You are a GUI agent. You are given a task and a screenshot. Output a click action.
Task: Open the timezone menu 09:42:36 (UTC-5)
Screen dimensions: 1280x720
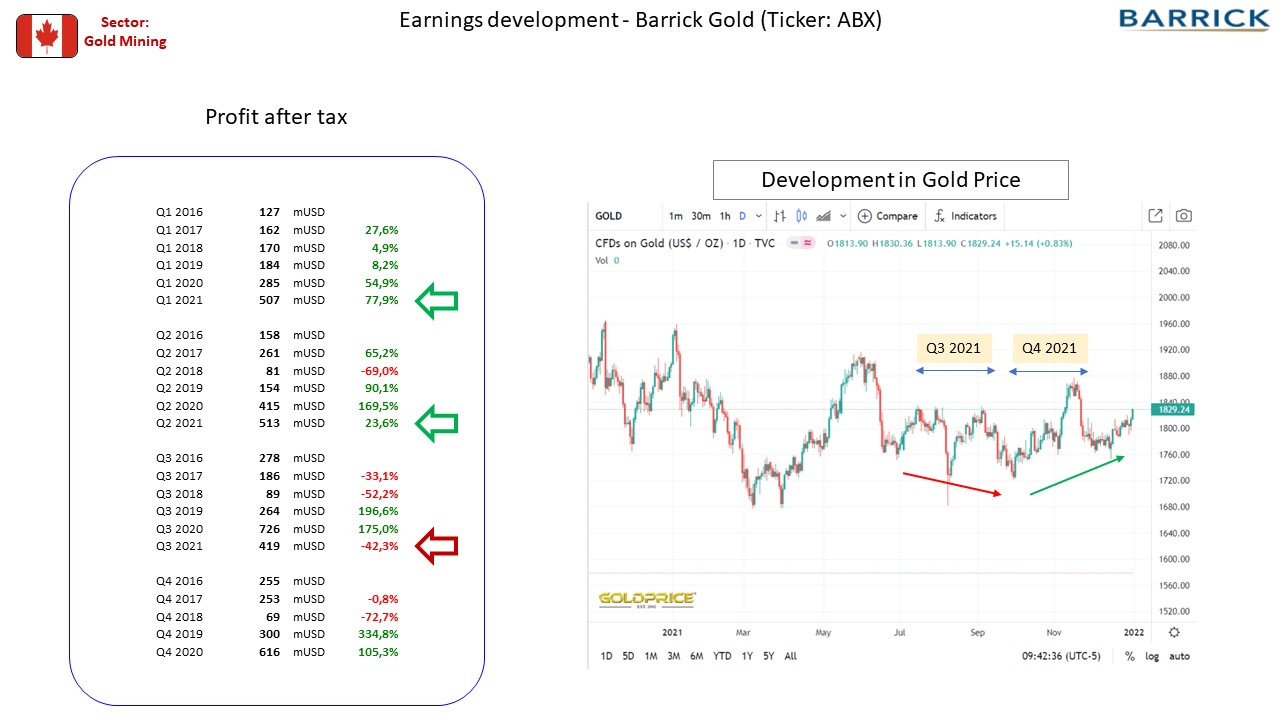coord(1059,656)
